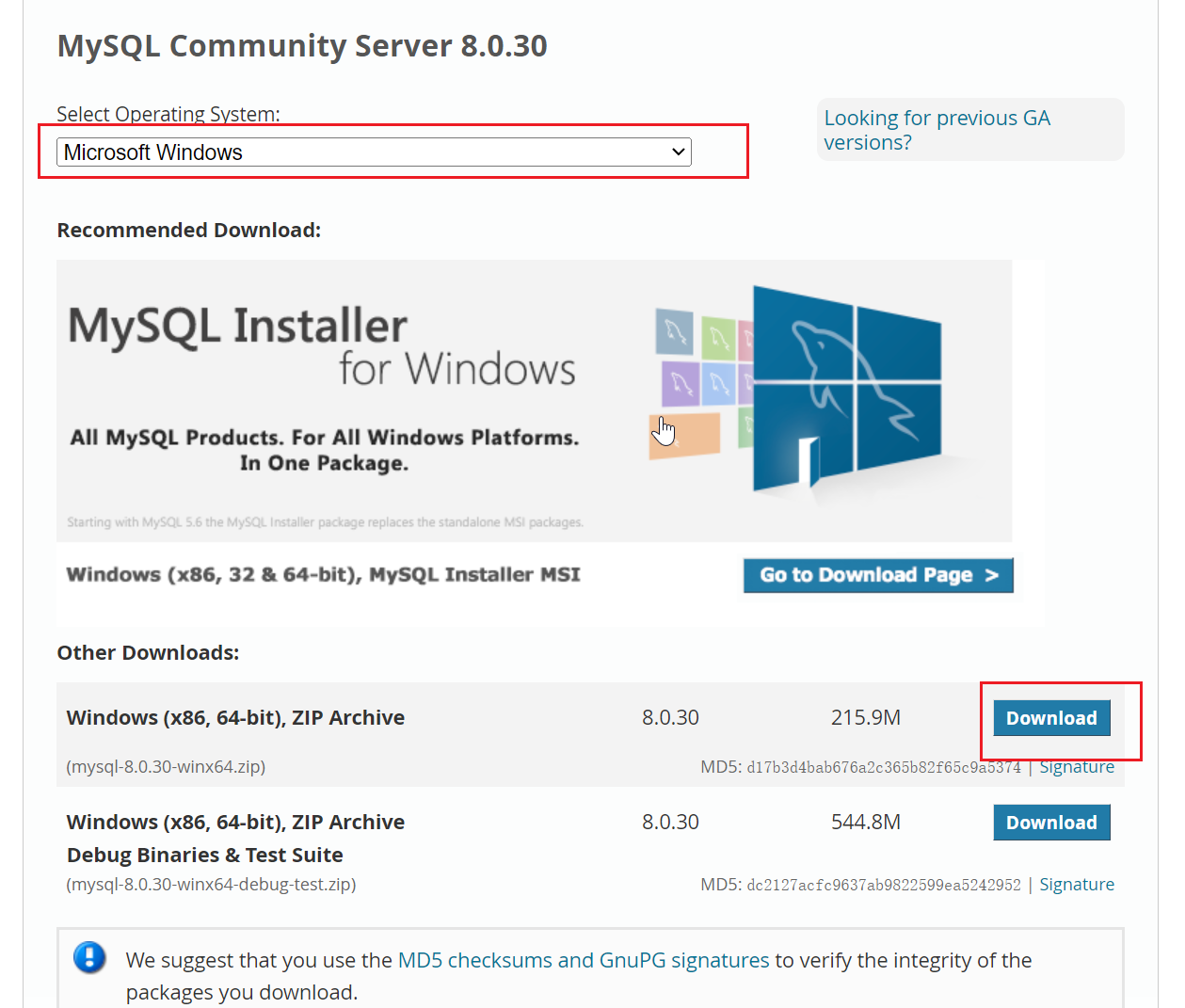Viewport: 1185px width, 1008px height.
Task: Download the 215.9M ZIP Archive
Action: (1051, 718)
